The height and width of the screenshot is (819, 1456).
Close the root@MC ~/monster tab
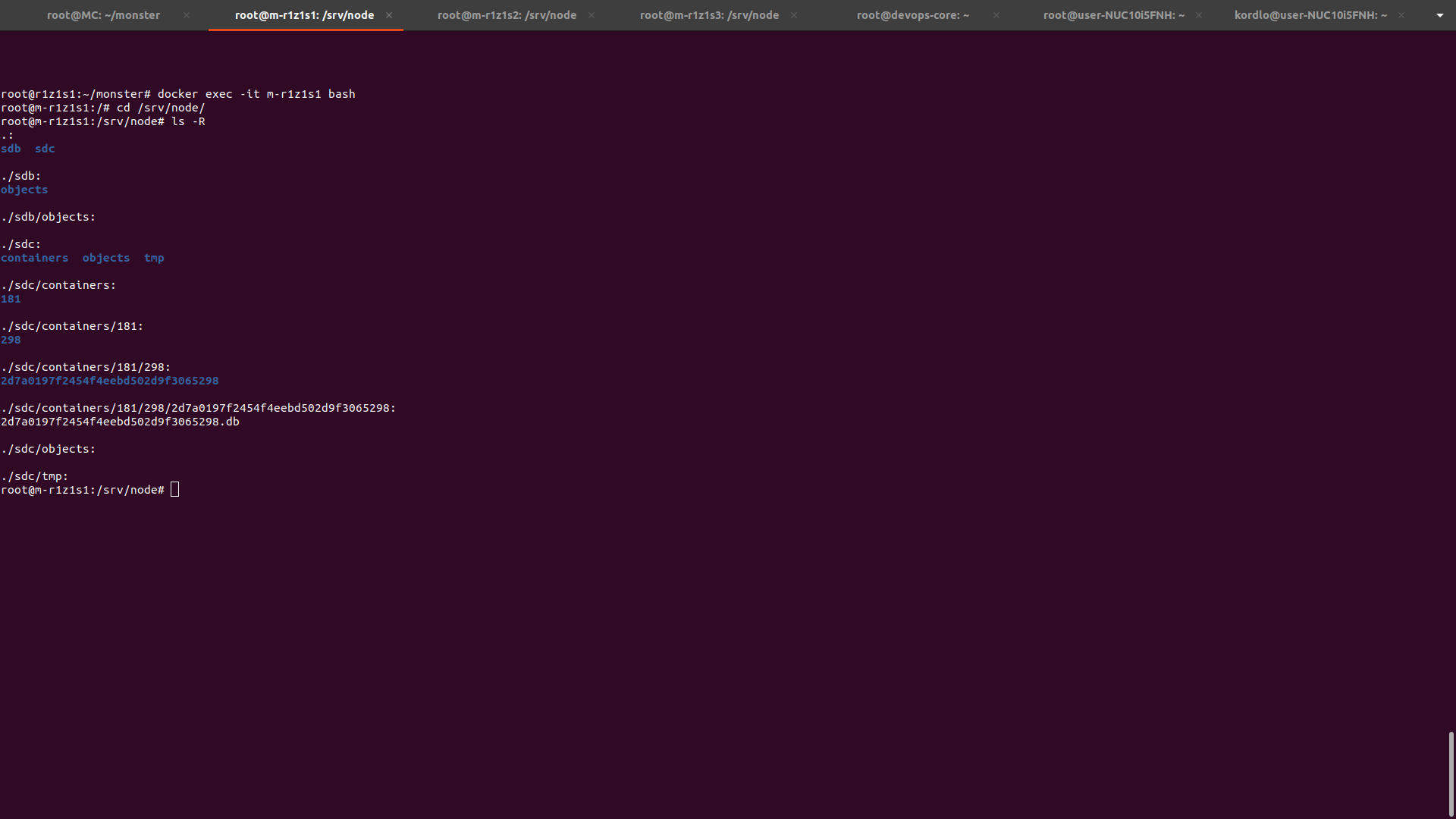187,15
